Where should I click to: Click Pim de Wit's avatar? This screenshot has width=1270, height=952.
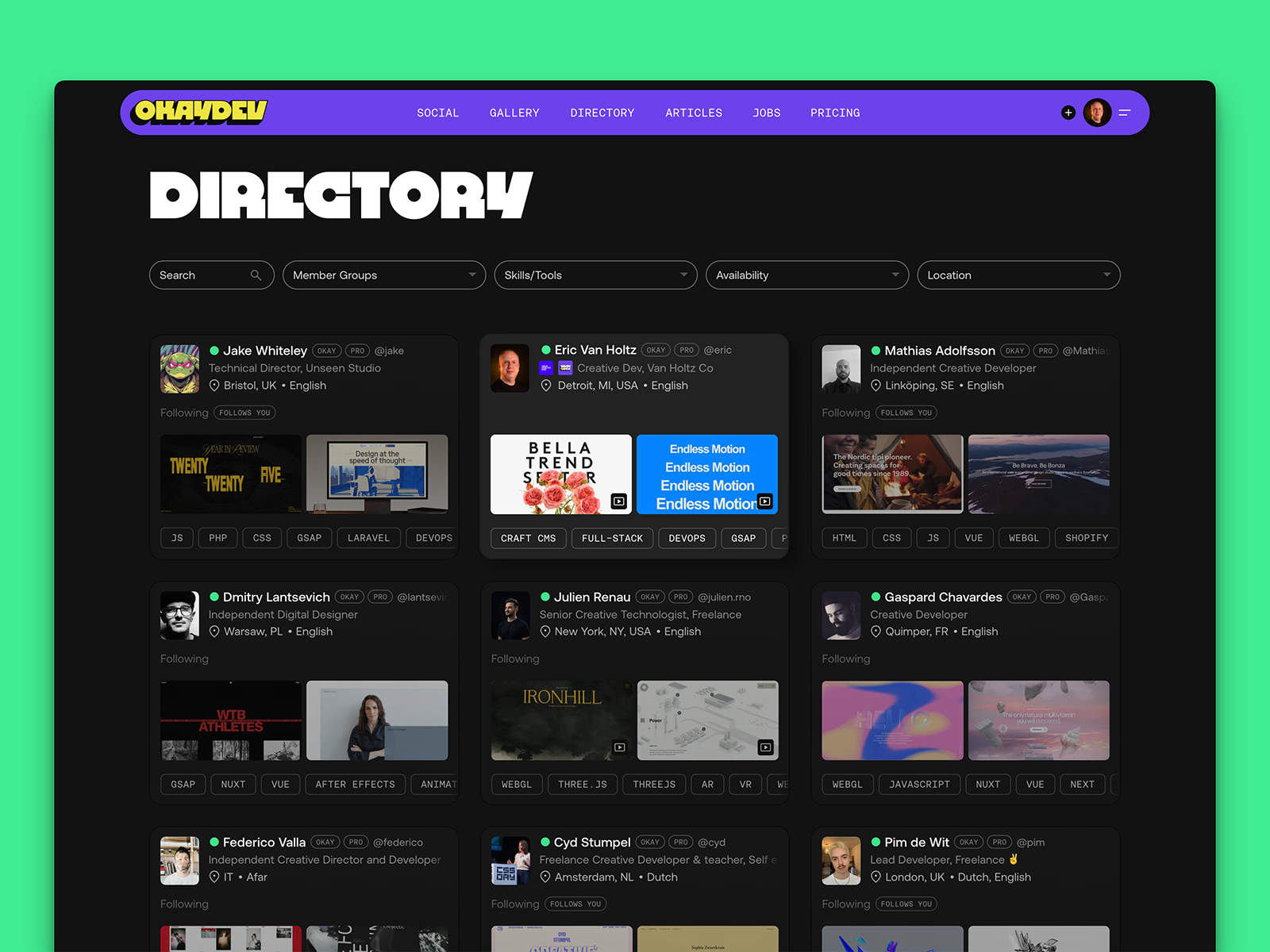(841, 861)
